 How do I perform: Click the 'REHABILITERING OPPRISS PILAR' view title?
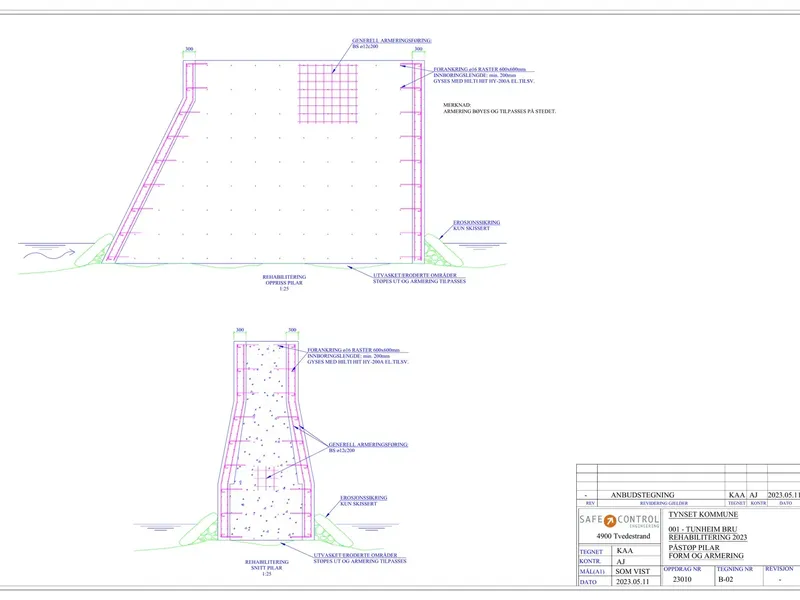click(x=284, y=280)
